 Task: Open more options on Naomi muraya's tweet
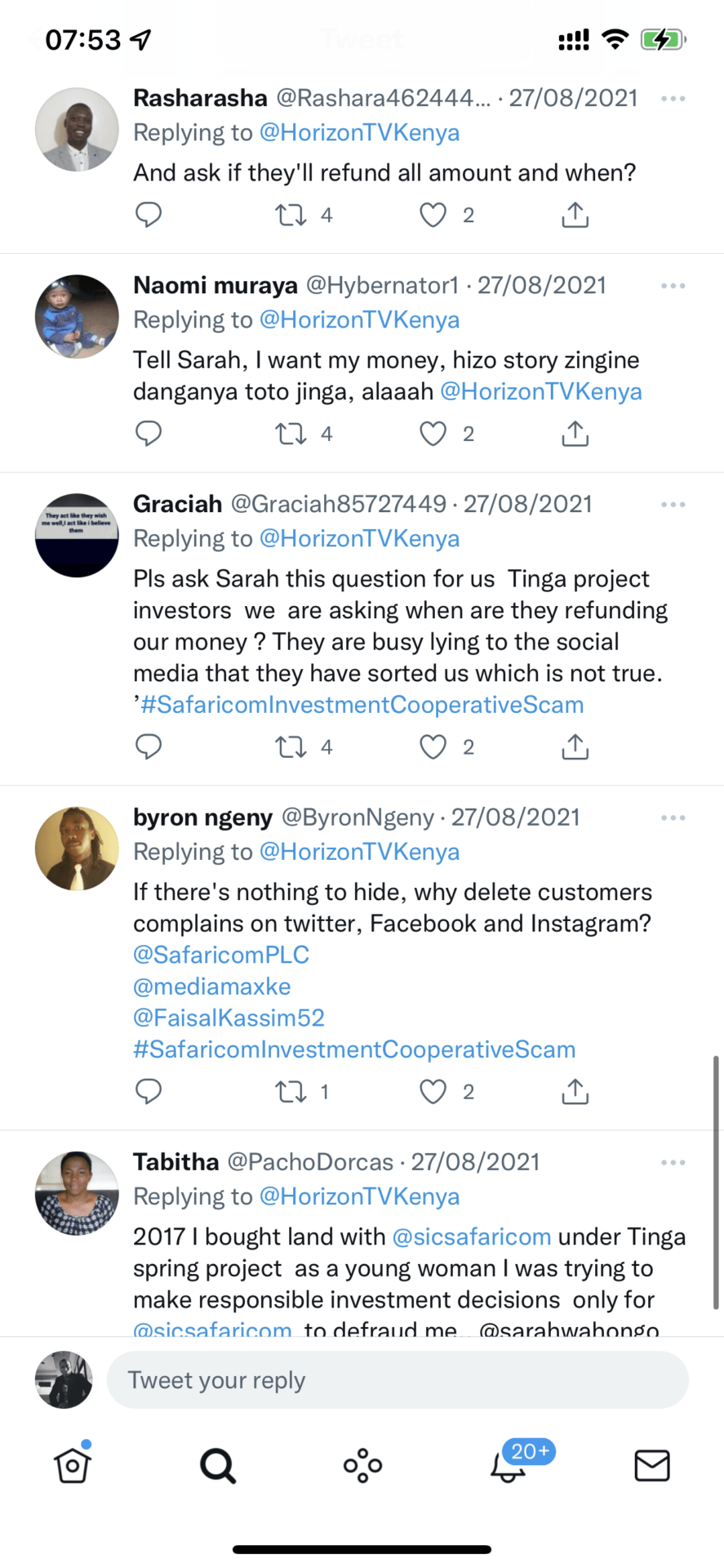[x=673, y=286]
